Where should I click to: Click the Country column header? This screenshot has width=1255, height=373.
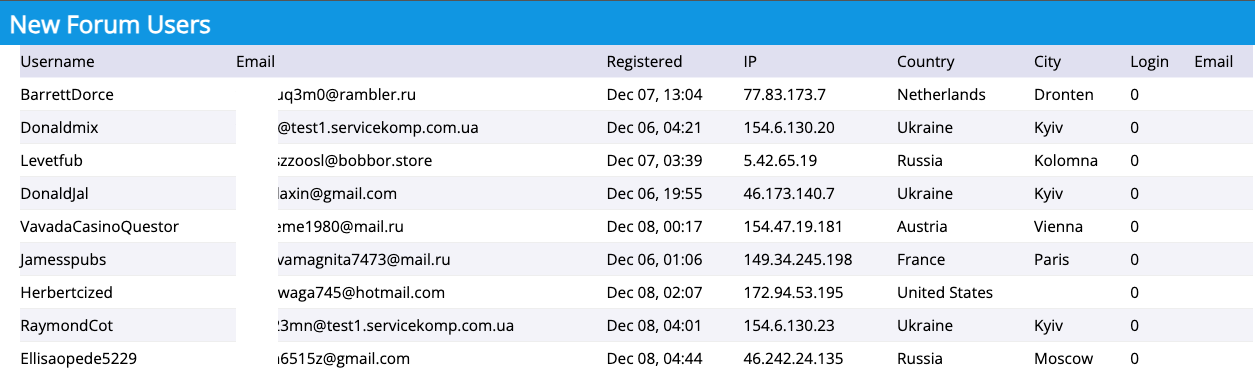[x=925, y=62]
